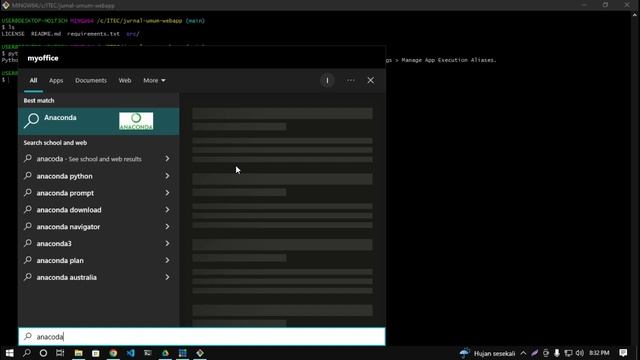Open the terminal icon in the taskbar
640x360 pixels.
click(148, 353)
